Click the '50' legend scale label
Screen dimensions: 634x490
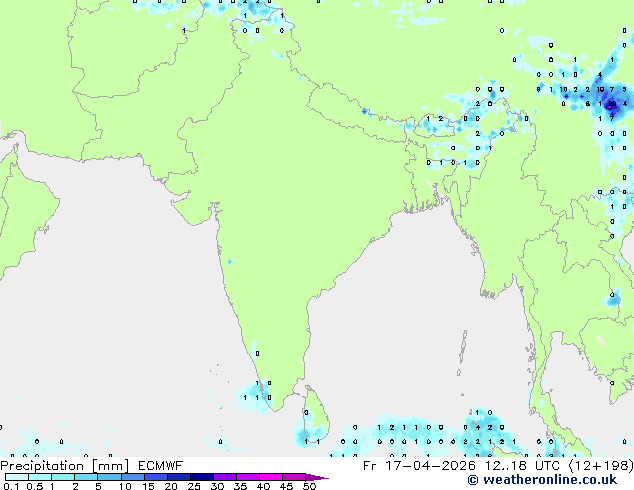click(x=310, y=486)
